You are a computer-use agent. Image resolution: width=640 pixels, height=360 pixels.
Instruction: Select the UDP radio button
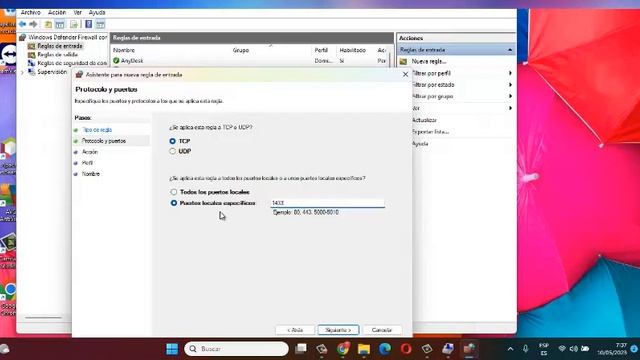pos(173,151)
